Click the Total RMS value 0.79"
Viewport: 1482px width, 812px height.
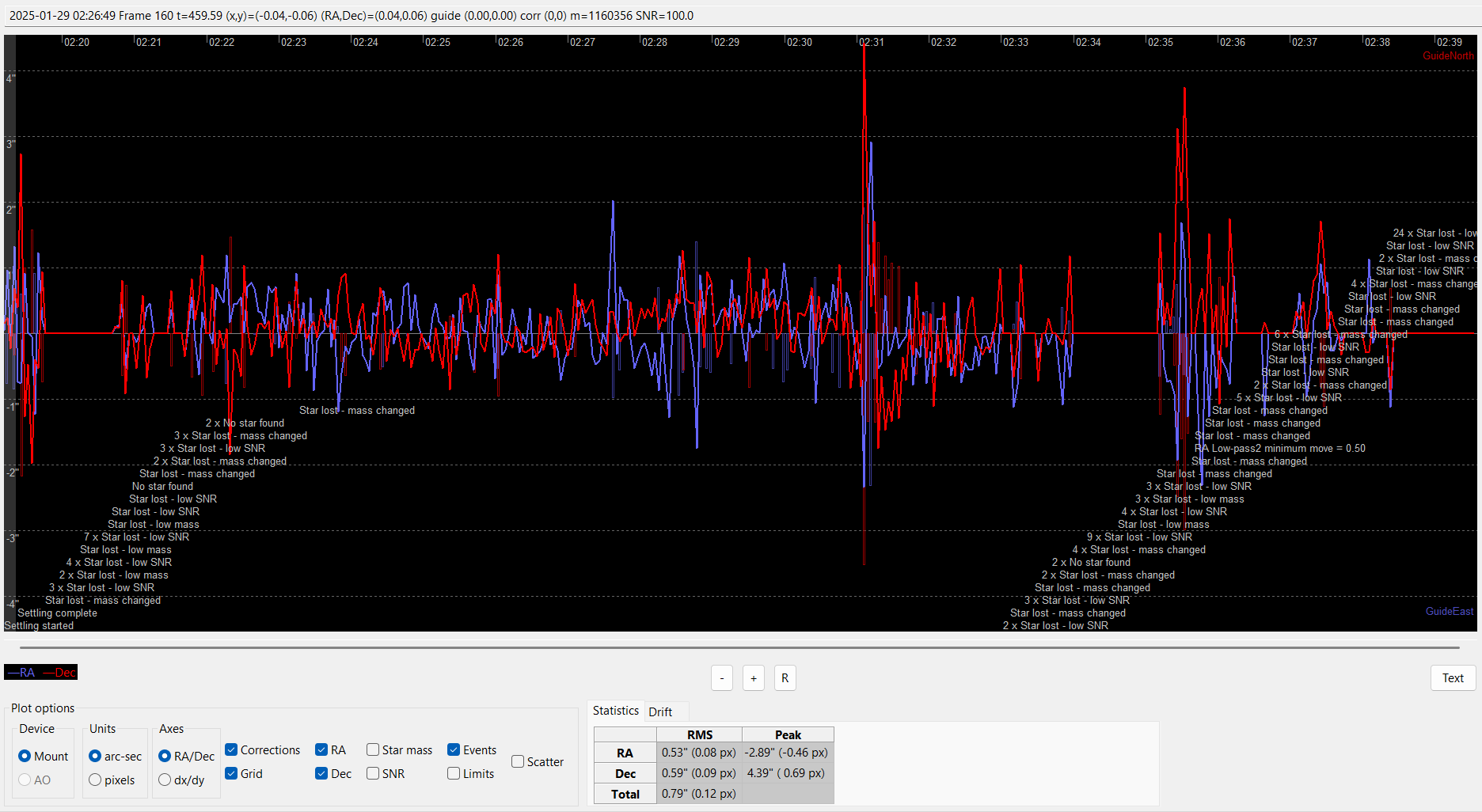(x=699, y=794)
